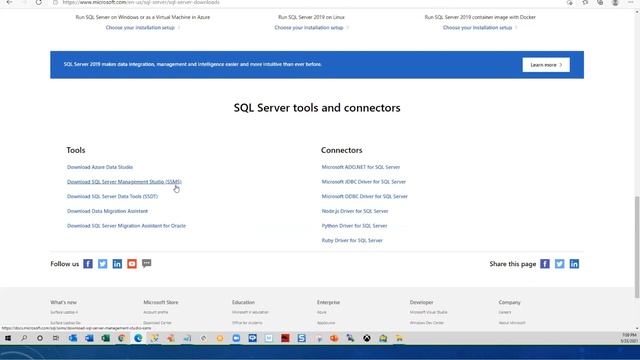Download SQL Server Data Tools (SSDT)
The image size is (640, 360).
(112, 196)
